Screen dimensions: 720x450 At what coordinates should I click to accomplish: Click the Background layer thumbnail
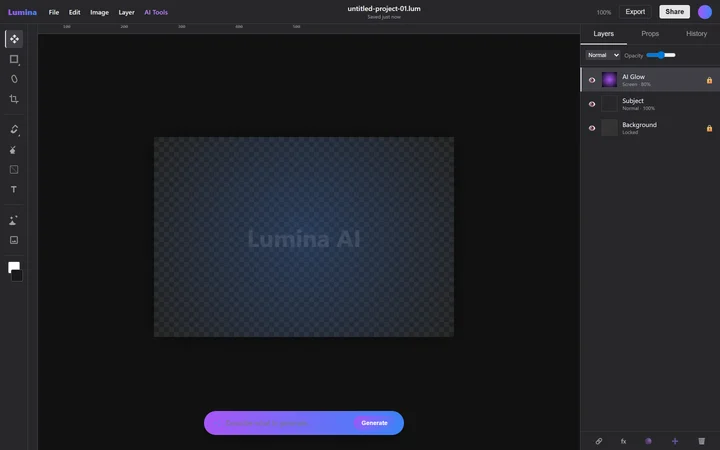(609, 128)
